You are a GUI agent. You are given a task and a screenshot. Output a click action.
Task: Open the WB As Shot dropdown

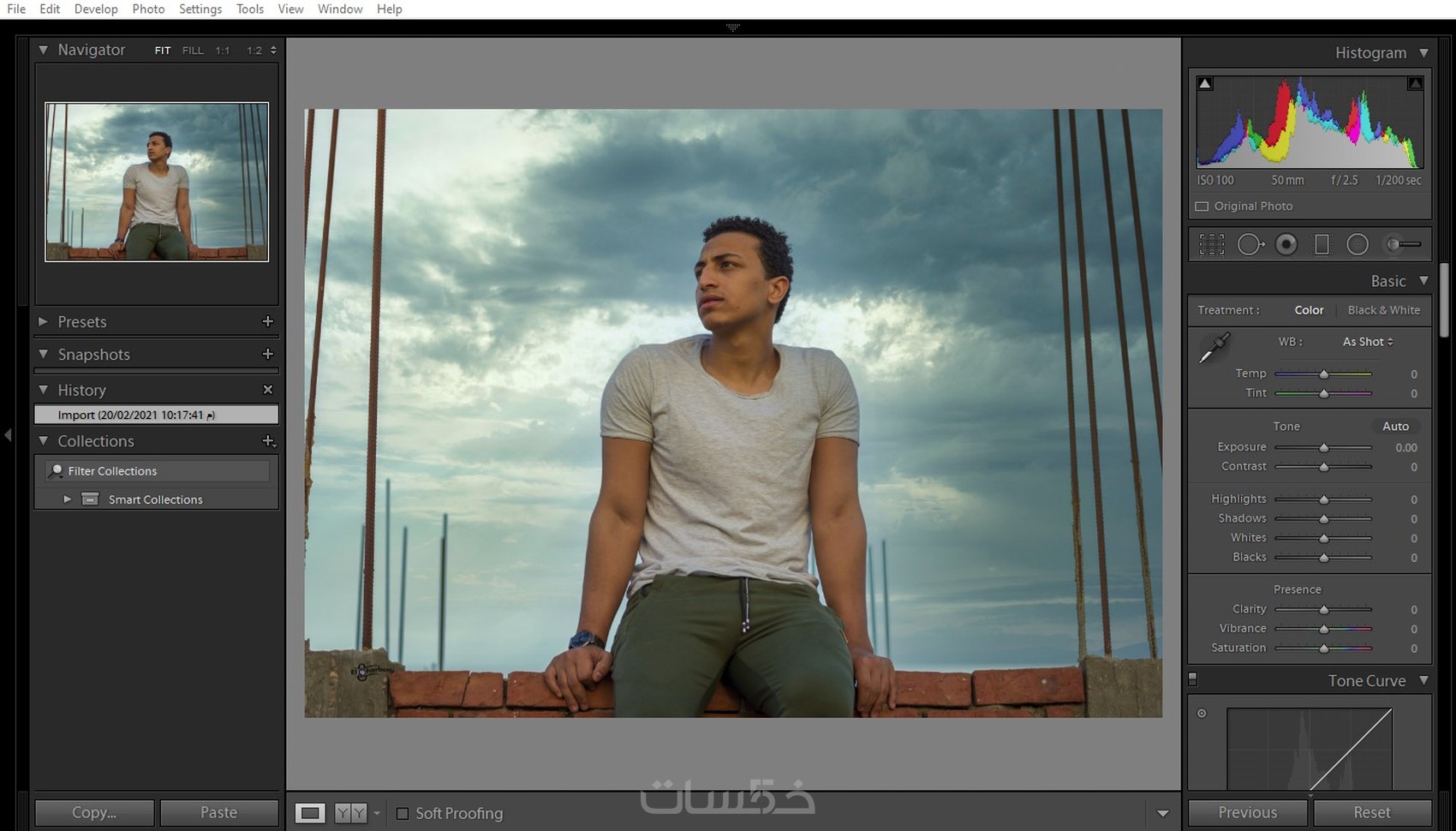1368,342
